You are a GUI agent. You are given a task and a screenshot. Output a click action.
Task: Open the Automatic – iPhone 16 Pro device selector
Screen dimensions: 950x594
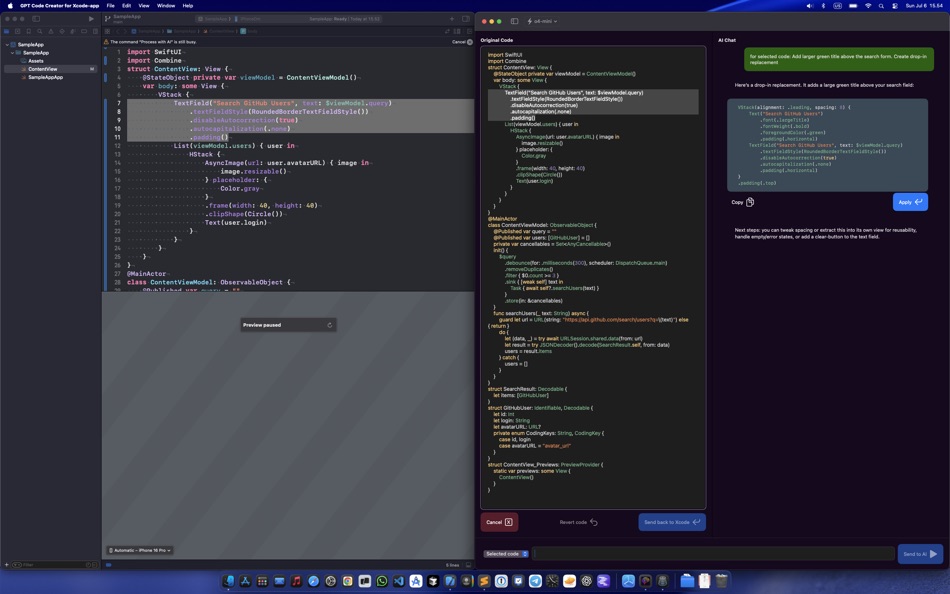click(140, 550)
